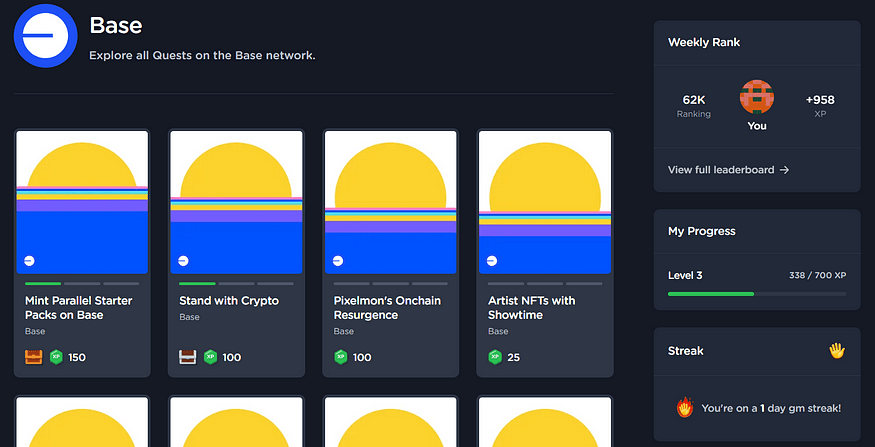The height and width of the screenshot is (447, 875).
Task: Click the 100 XP reward on Pixelmon card
Action: point(362,357)
